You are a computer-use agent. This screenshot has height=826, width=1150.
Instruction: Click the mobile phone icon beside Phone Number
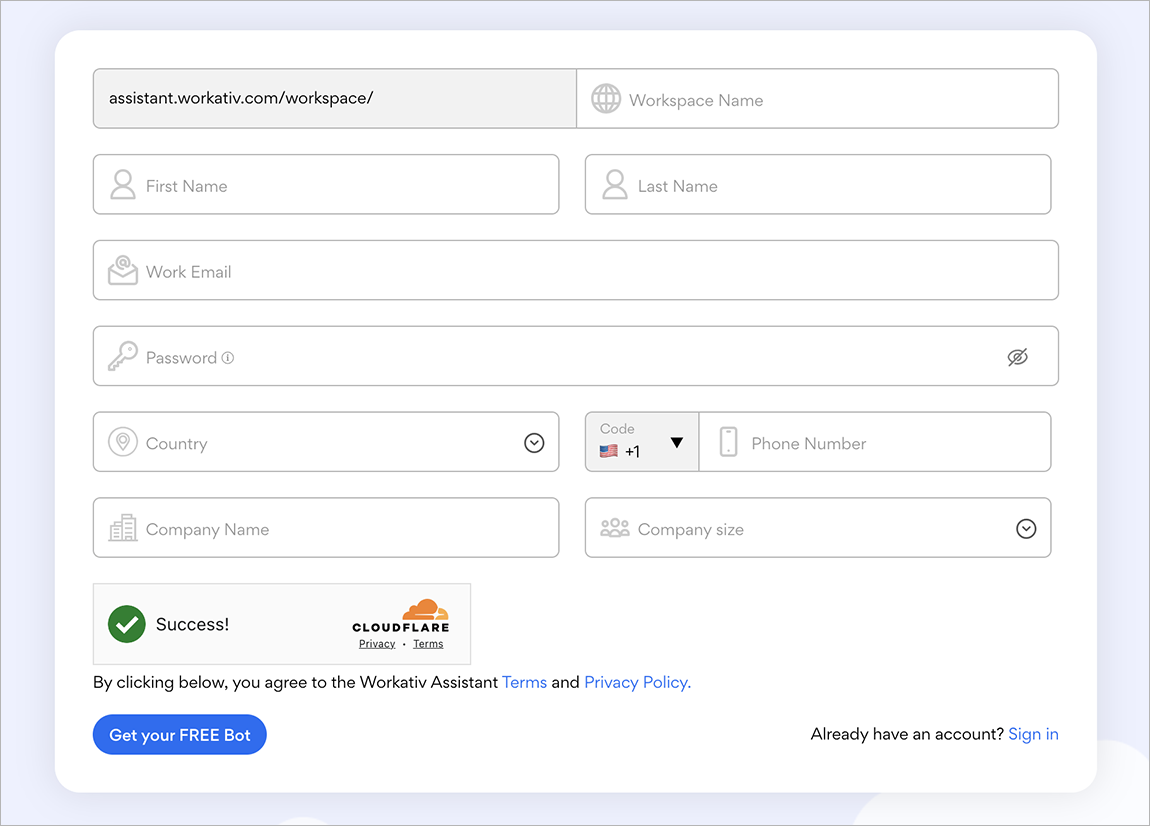click(x=728, y=442)
